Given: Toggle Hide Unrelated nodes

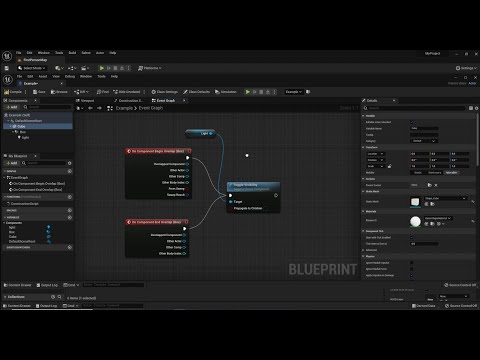Looking at the screenshot, I should 127,92.
